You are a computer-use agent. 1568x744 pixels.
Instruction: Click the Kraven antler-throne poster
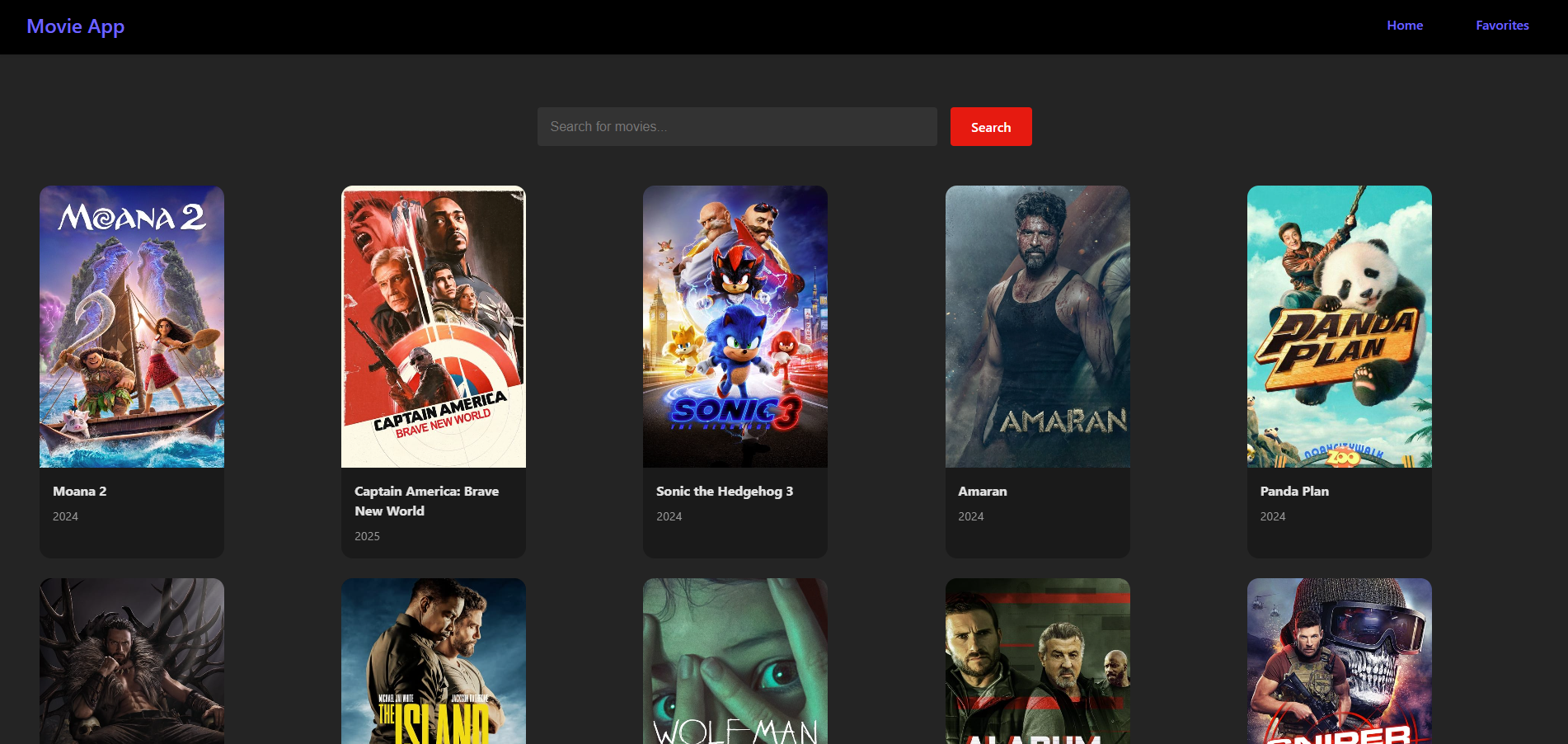coord(132,661)
